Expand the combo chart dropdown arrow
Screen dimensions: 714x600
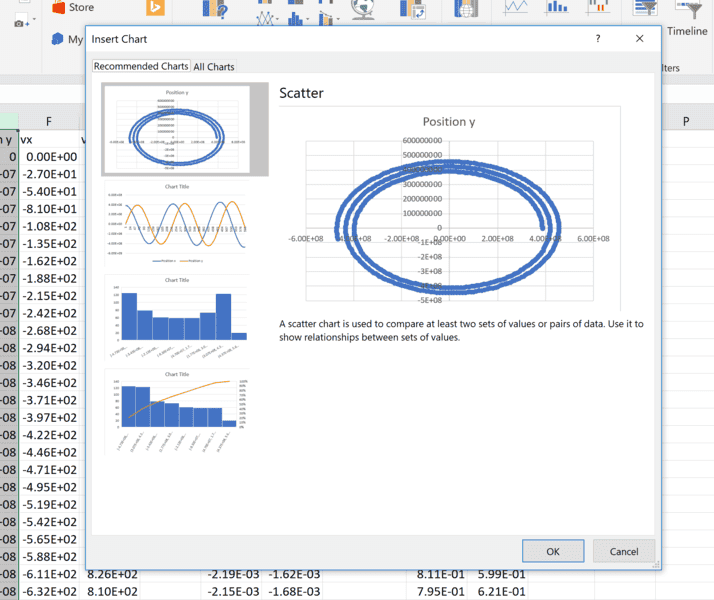click(338, 19)
